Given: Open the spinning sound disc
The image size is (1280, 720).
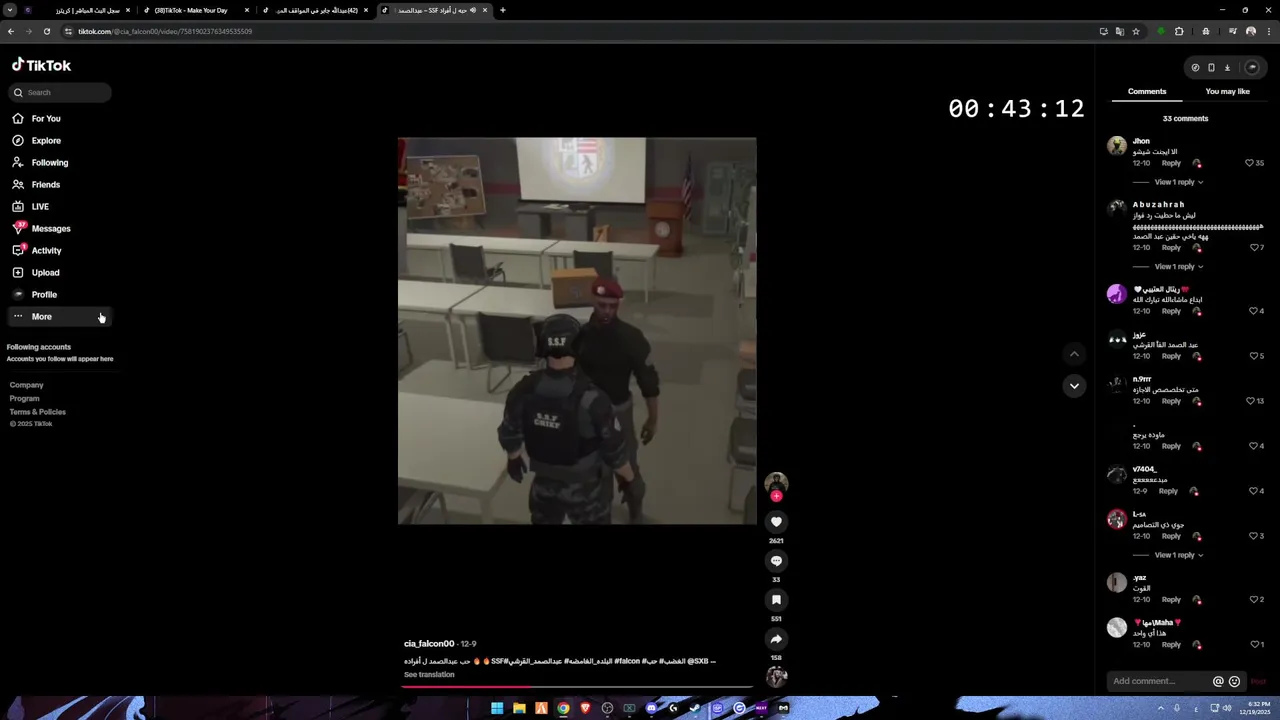Looking at the screenshot, I should pos(776,677).
